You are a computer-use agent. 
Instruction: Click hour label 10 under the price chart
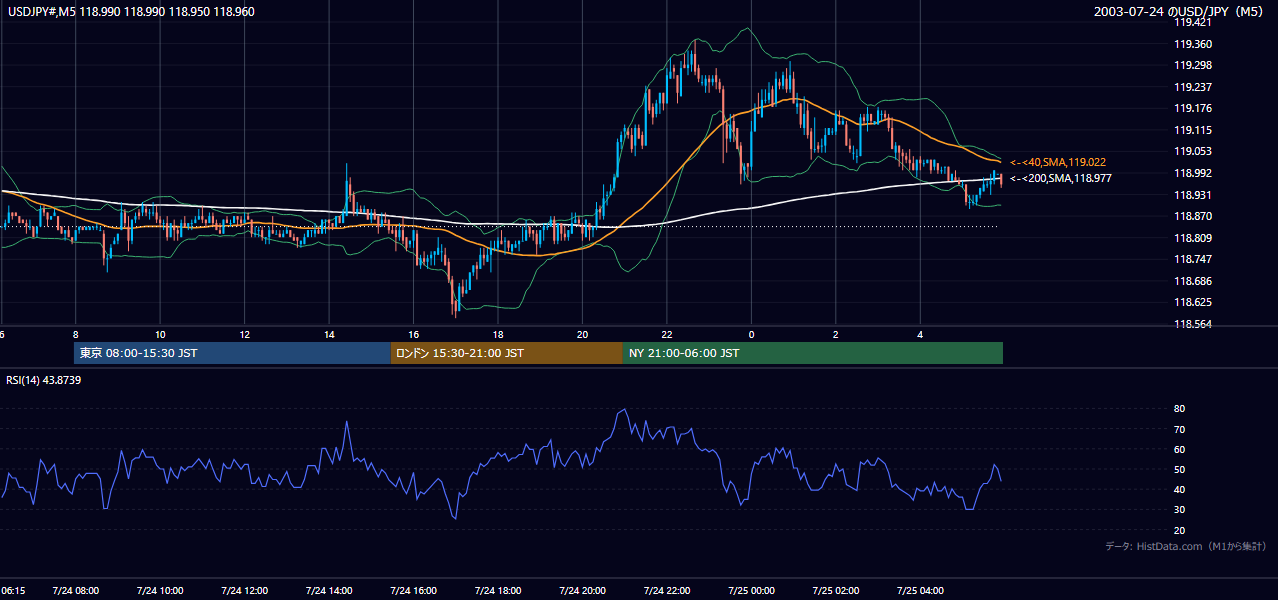pyautogui.click(x=160, y=335)
